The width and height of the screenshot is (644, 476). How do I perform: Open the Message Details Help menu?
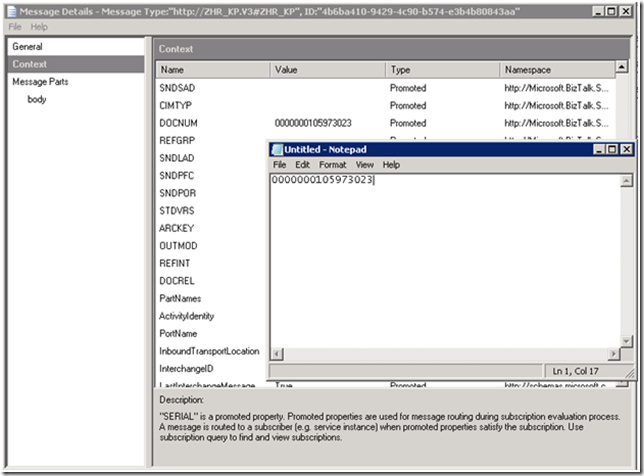(x=39, y=27)
